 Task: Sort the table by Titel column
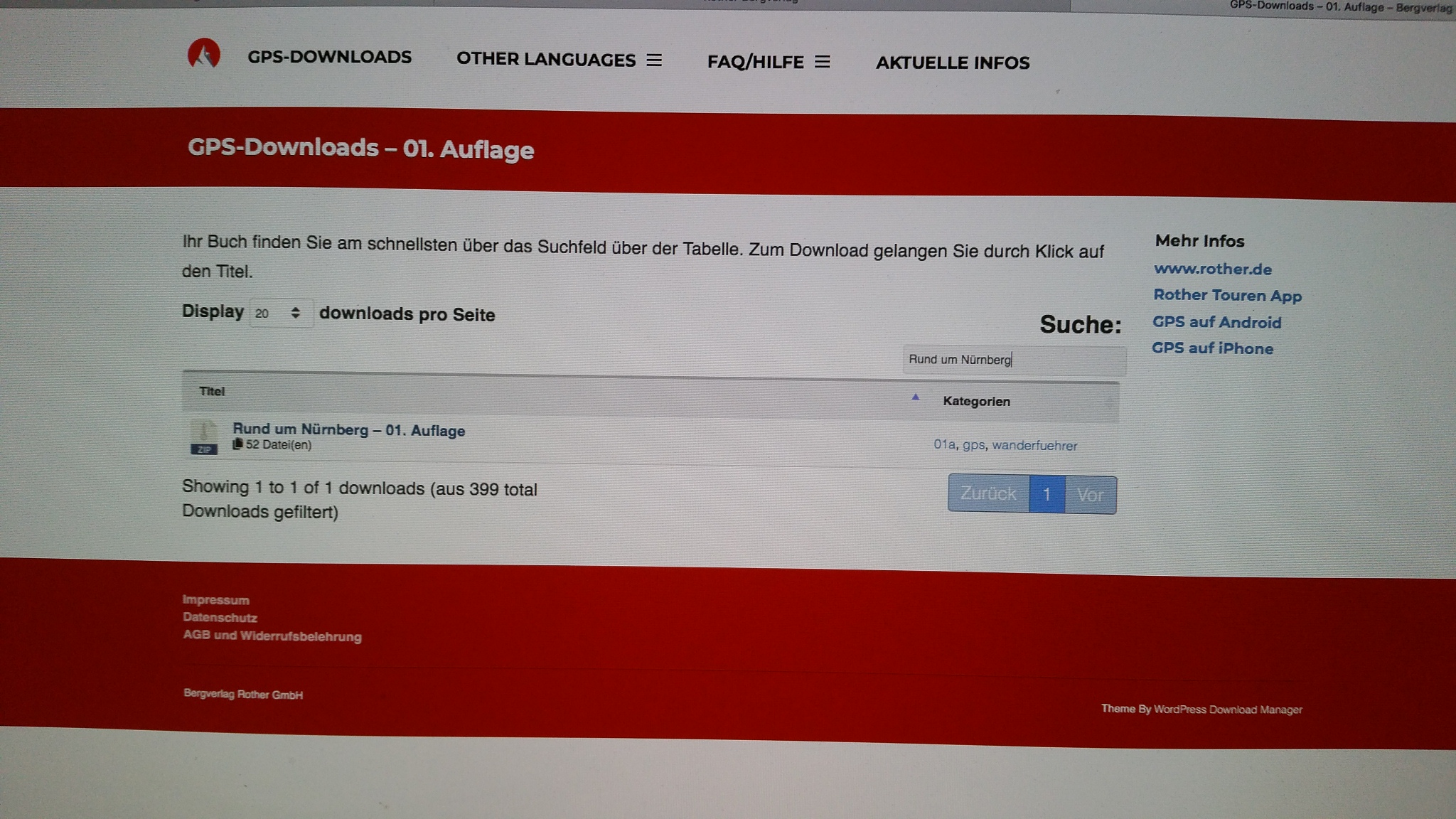pyautogui.click(x=212, y=391)
